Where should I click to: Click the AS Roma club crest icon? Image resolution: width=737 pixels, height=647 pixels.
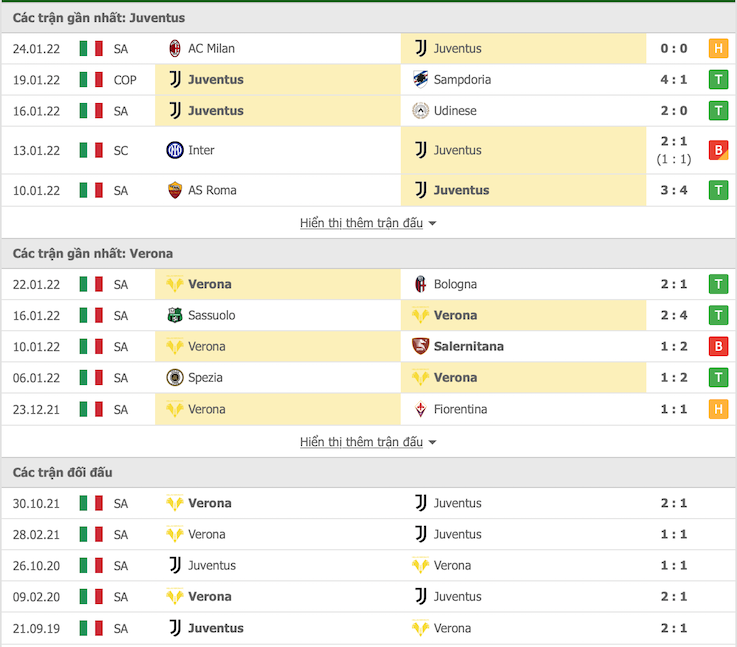pos(175,190)
